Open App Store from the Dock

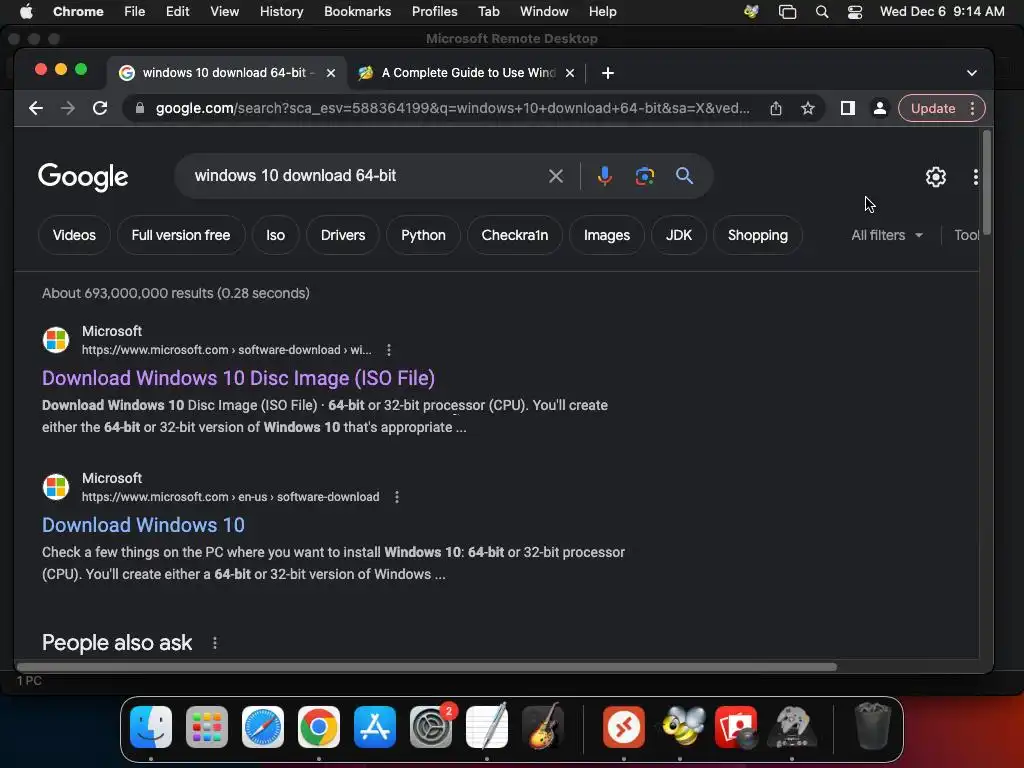(375, 727)
